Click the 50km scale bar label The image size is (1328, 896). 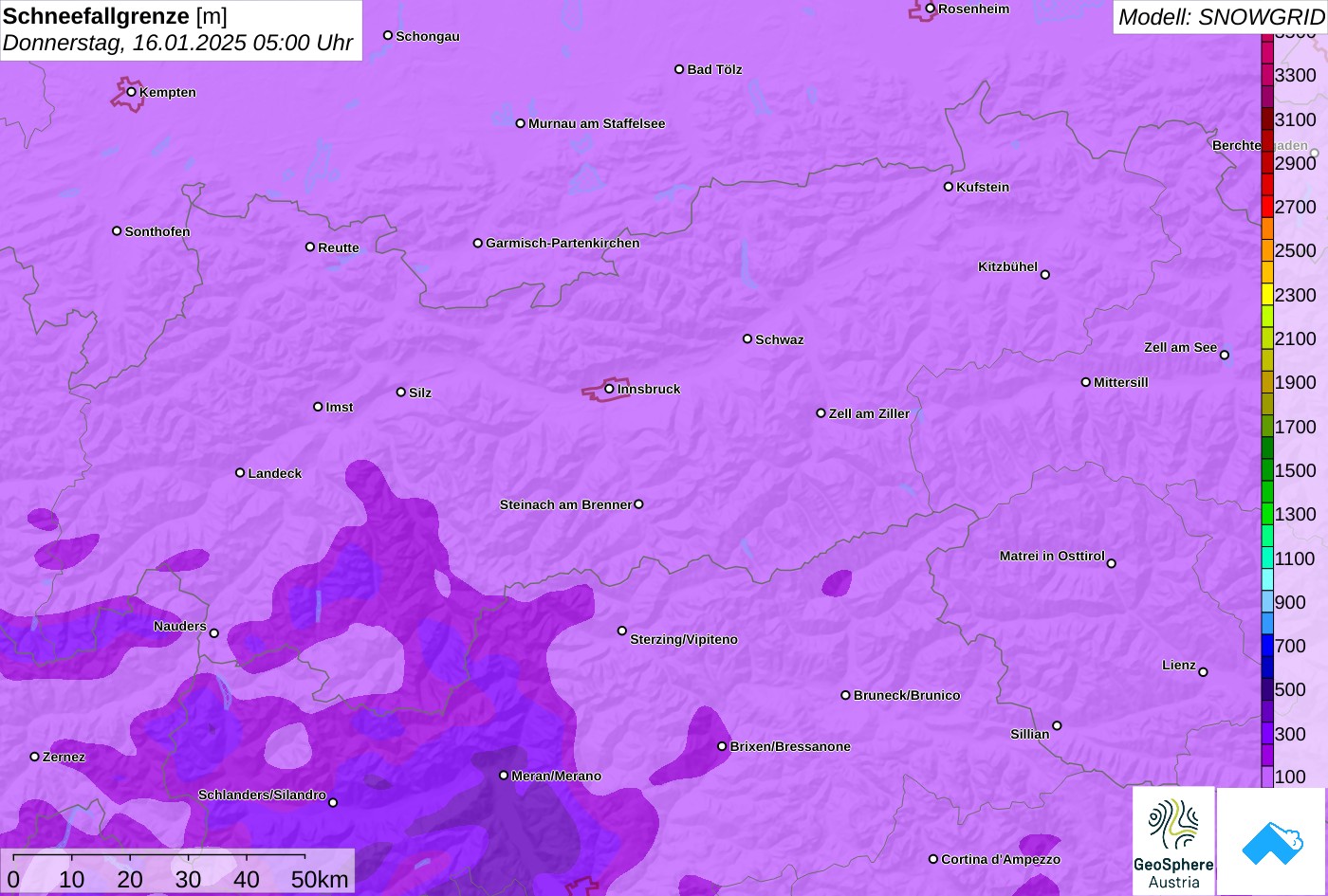coord(320,880)
